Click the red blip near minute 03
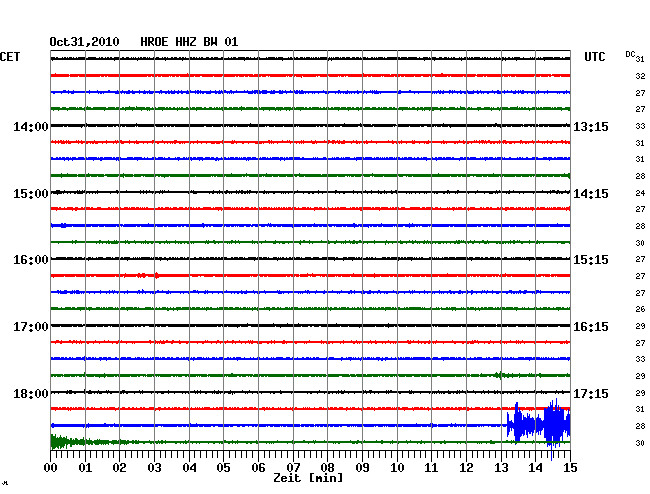Viewport: 650px width, 494px height. pos(156,275)
